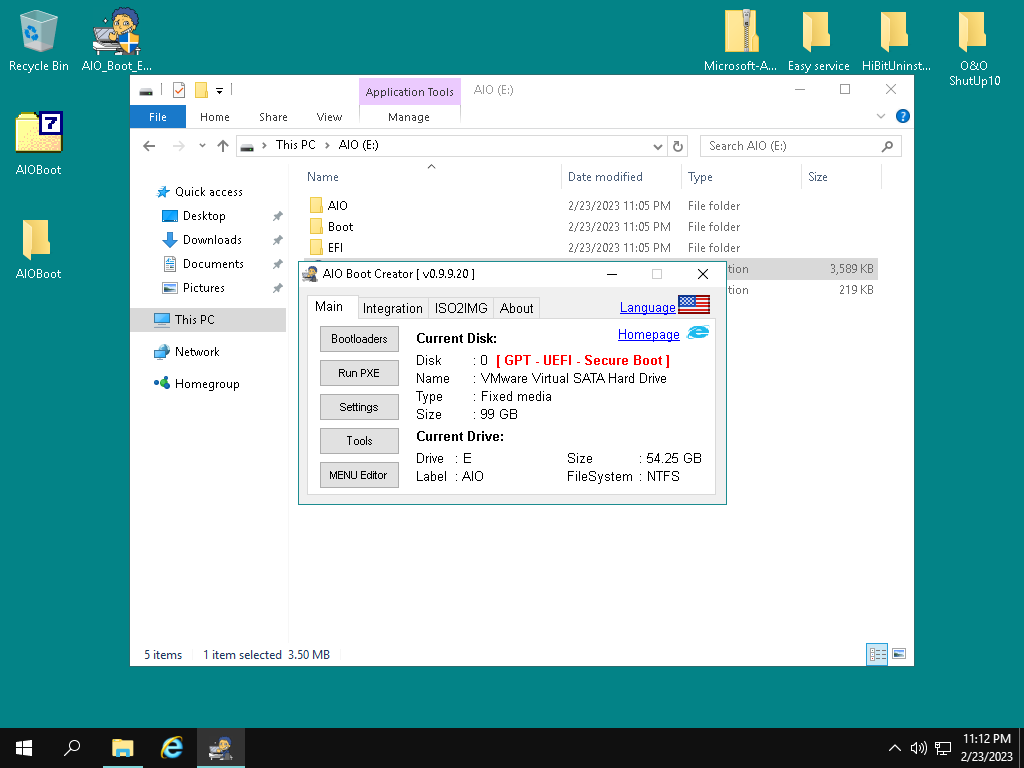Click the Internet Explorer icon beside Homepage

698,333
